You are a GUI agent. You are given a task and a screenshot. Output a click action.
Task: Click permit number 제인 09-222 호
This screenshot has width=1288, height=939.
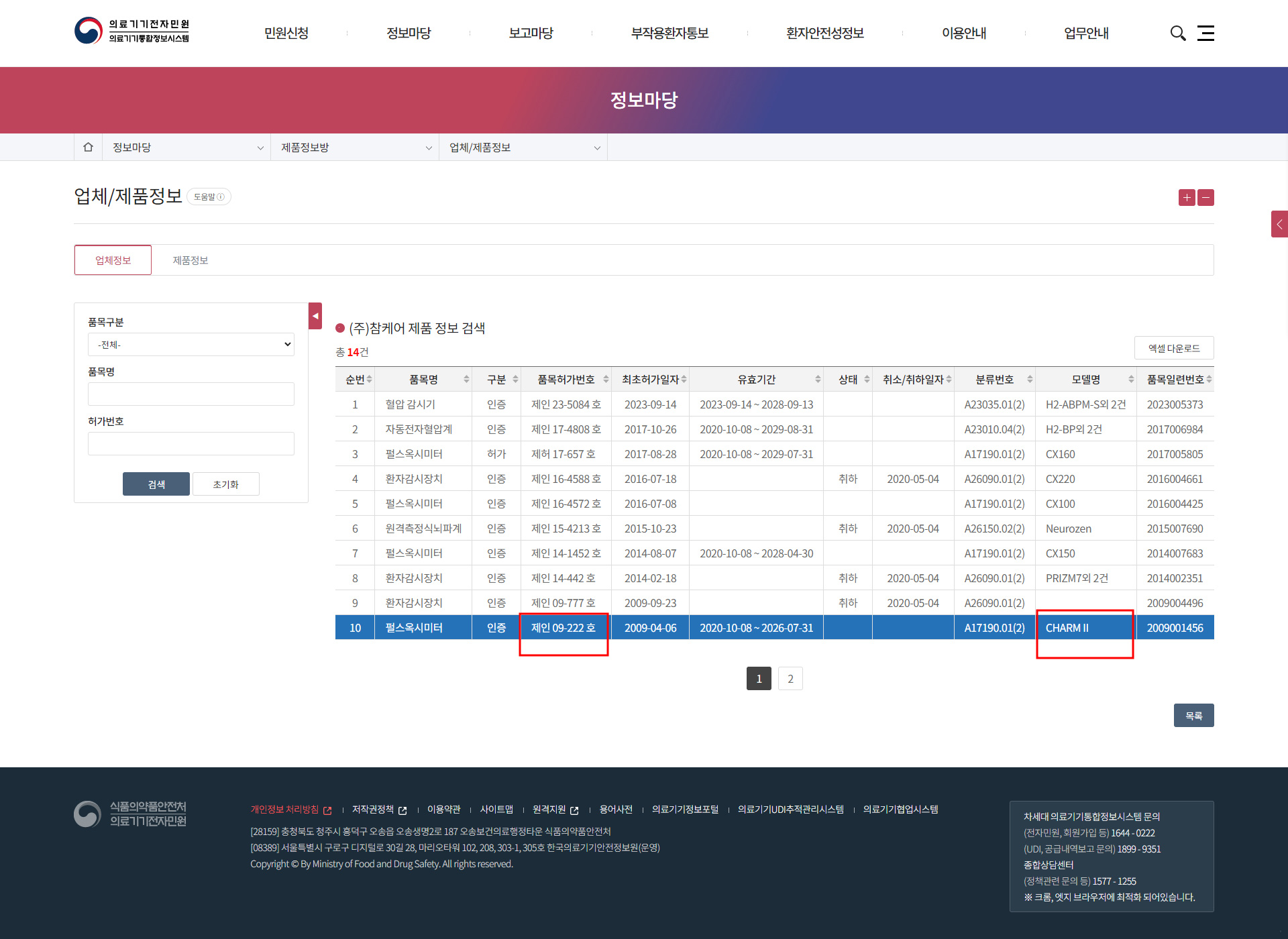point(563,628)
